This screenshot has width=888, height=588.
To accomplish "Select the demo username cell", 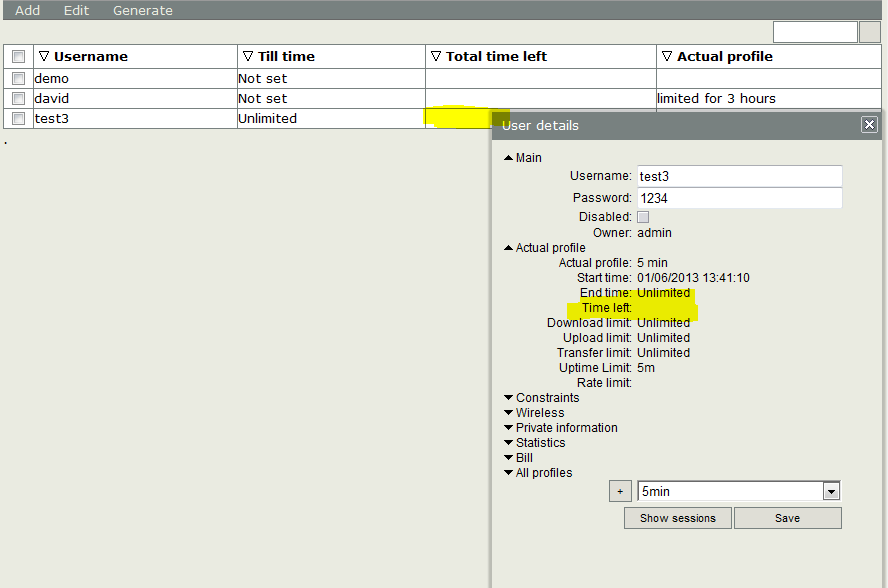I will pos(135,79).
